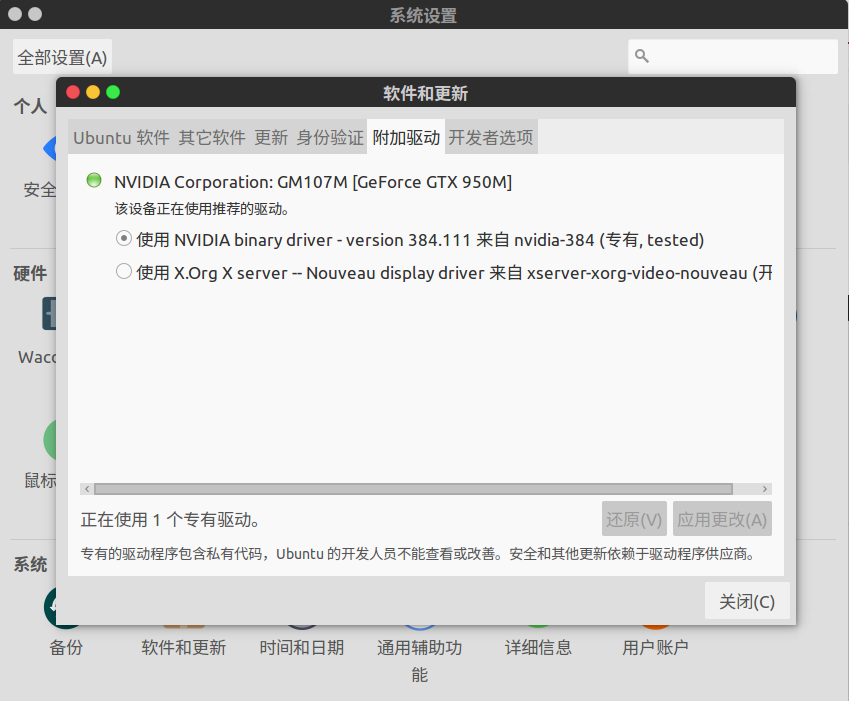Click the scrollbar left arrow
The image size is (849, 701).
(x=87, y=489)
